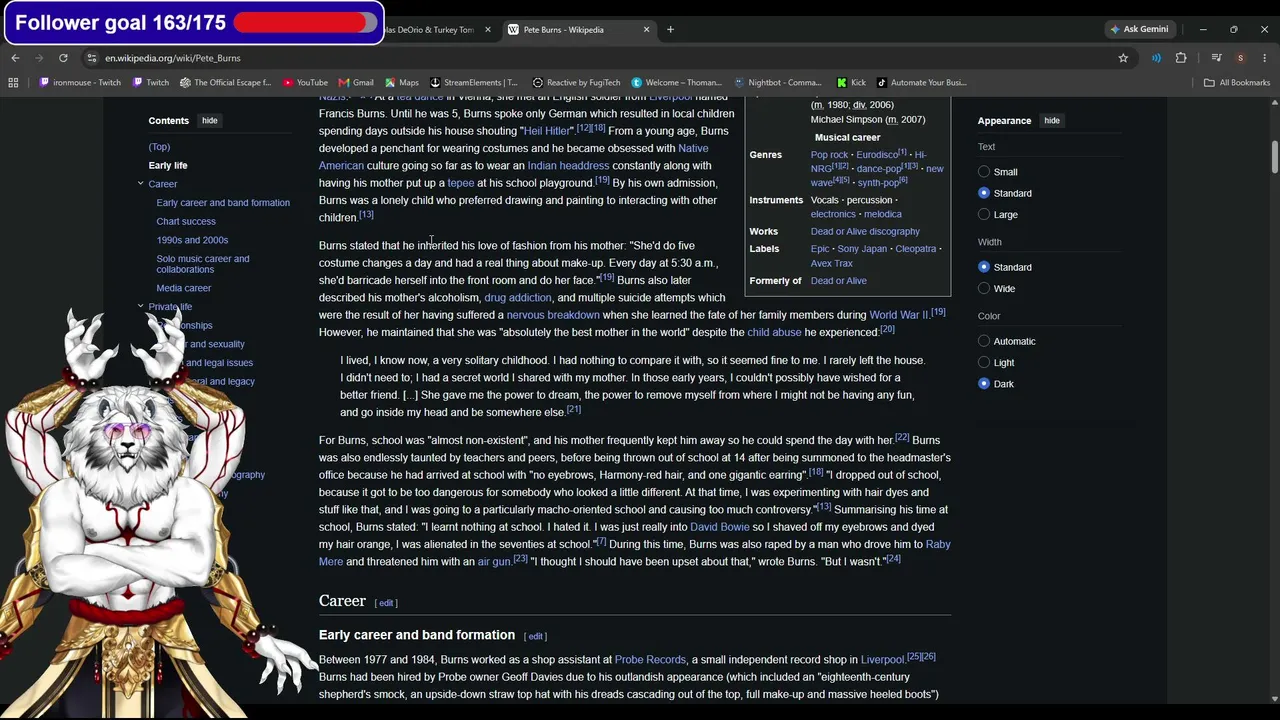Viewport: 1280px width, 720px height.
Task: Go to Early life in Contents
Action: [x=168, y=165]
